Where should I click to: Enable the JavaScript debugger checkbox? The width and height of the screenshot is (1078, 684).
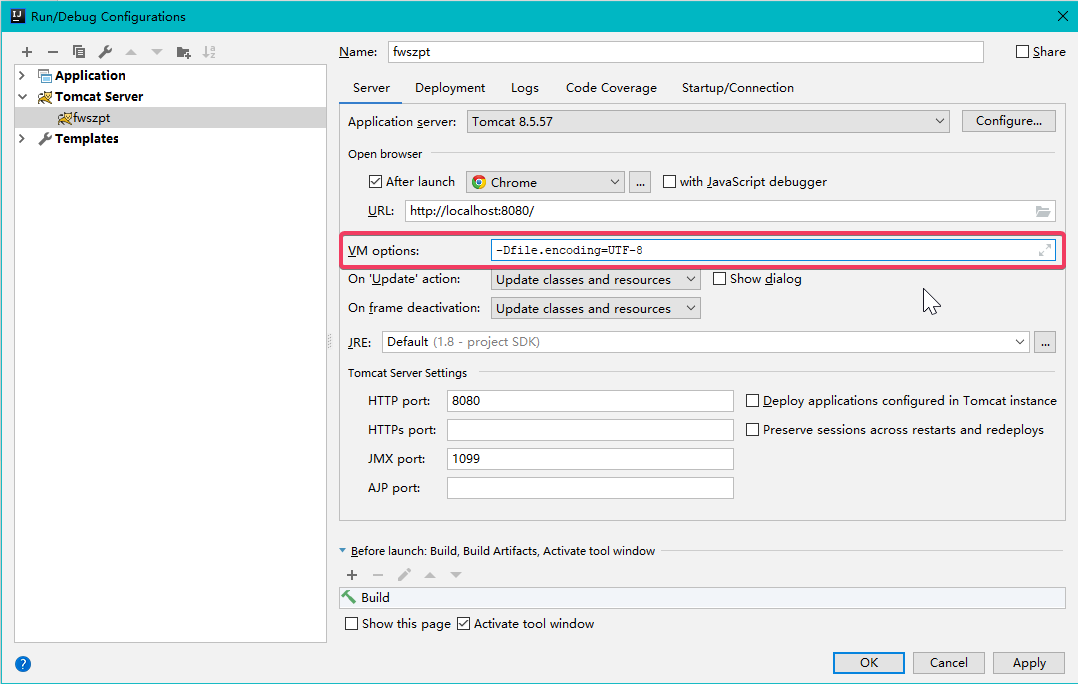(x=669, y=181)
